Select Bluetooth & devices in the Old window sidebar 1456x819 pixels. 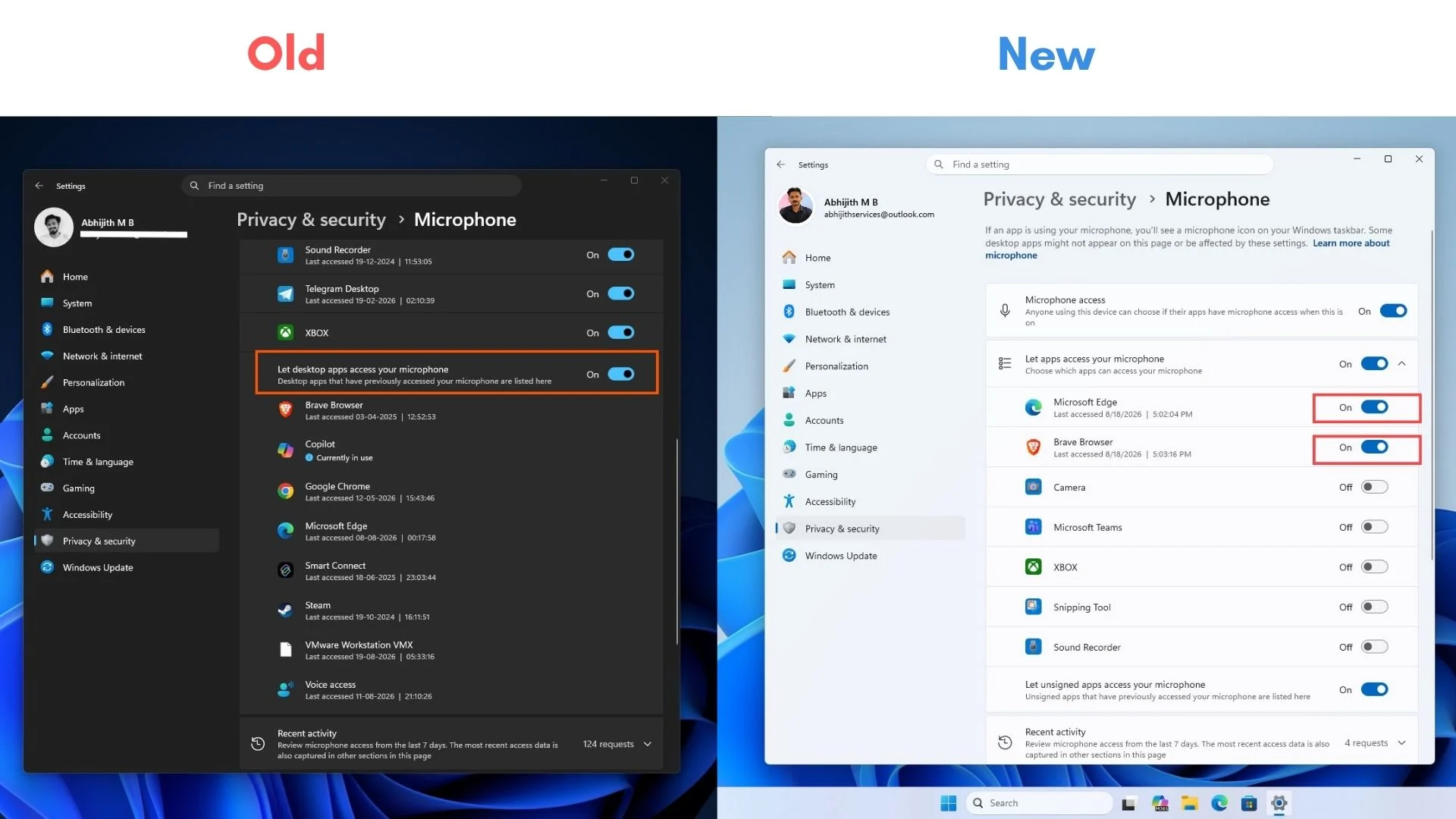[x=127, y=330]
